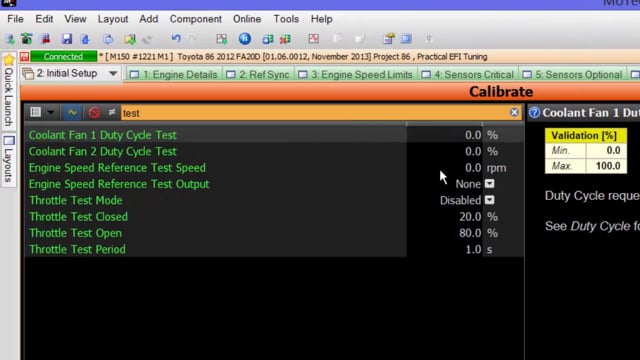Click the blue save-with-arrow toolbar icon
The image size is (640, 360).
tap(85, 39)
